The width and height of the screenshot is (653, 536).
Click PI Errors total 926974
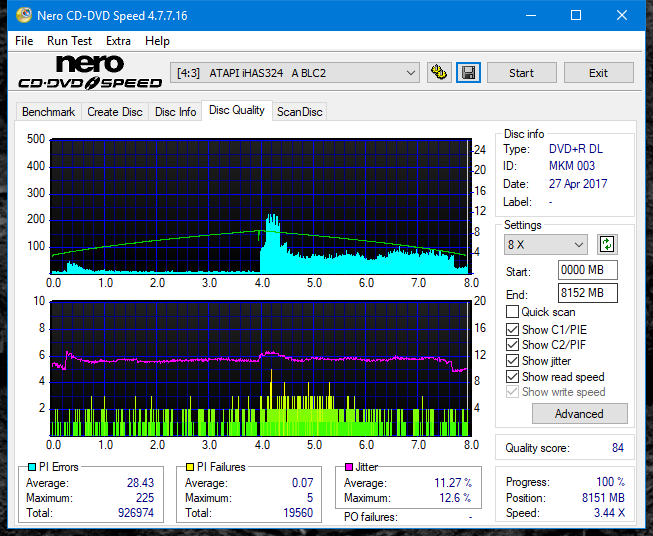coord(136,513)
